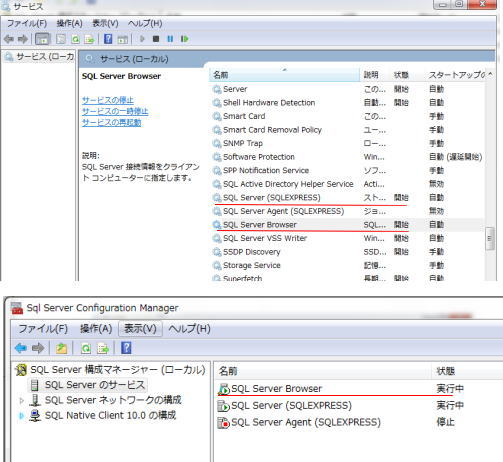Select the Server service row
This screenshot has height=462, width=503.
(347, 89)
